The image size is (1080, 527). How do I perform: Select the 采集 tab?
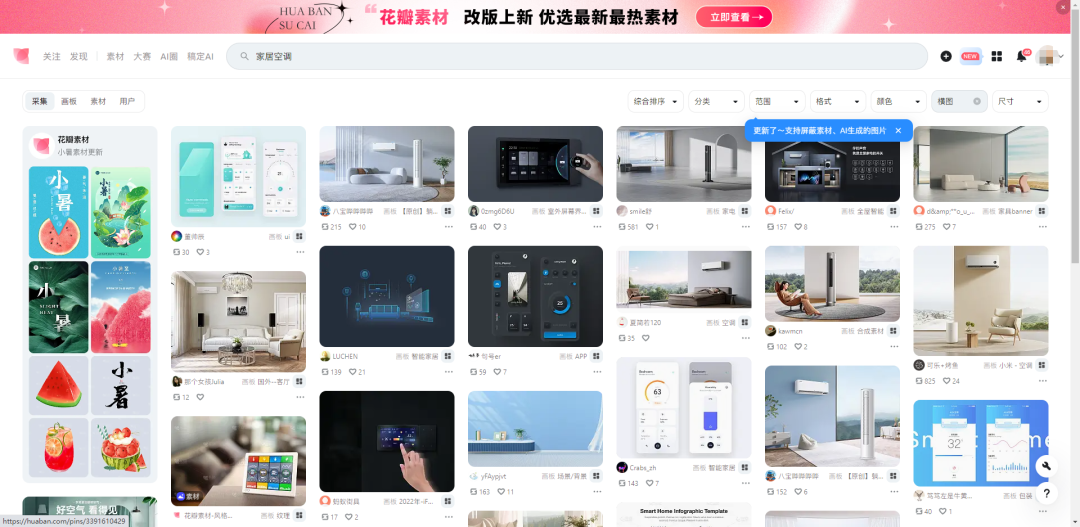coord(39,101)
